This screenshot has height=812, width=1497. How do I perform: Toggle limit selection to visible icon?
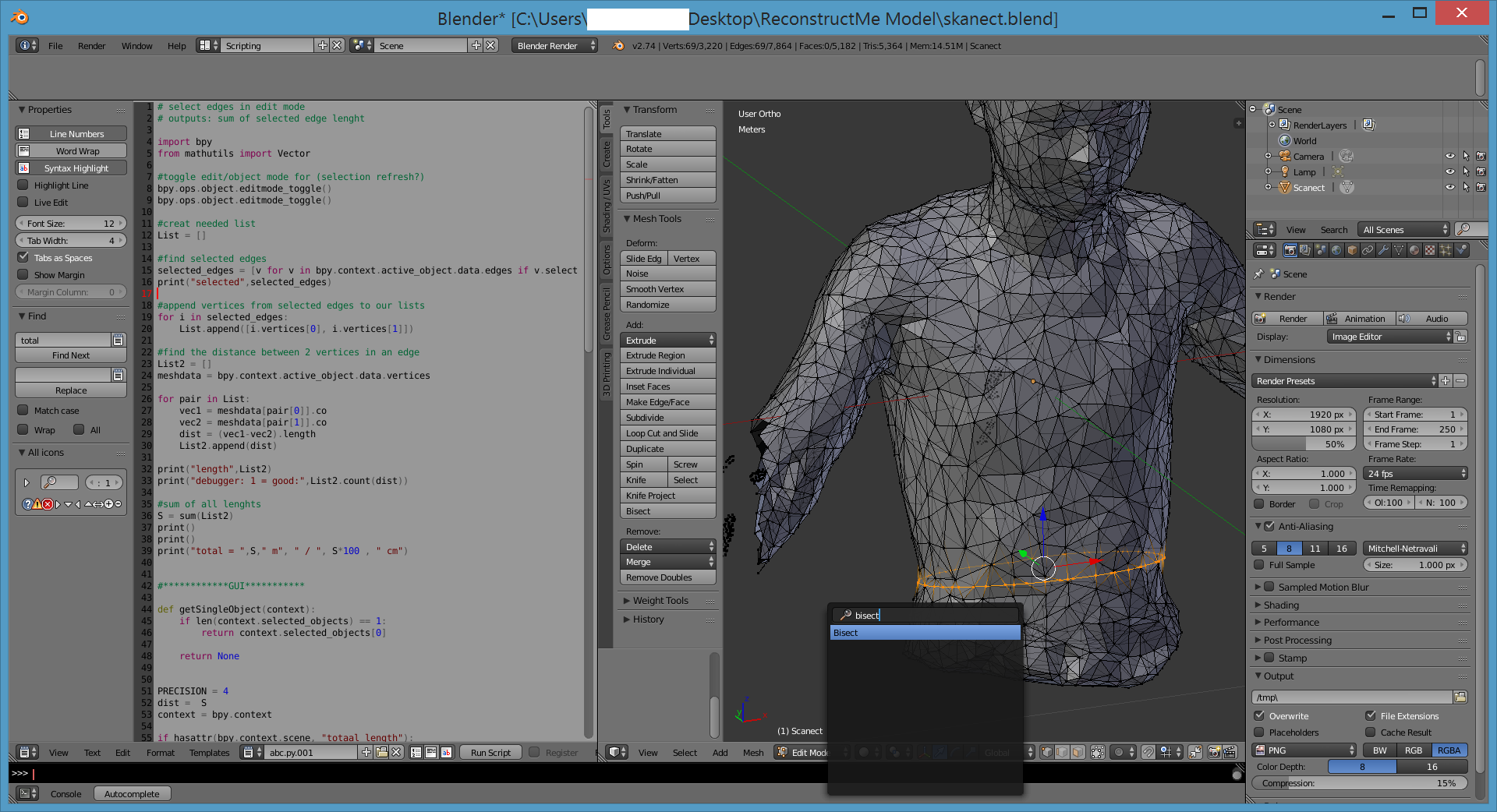1098,752
